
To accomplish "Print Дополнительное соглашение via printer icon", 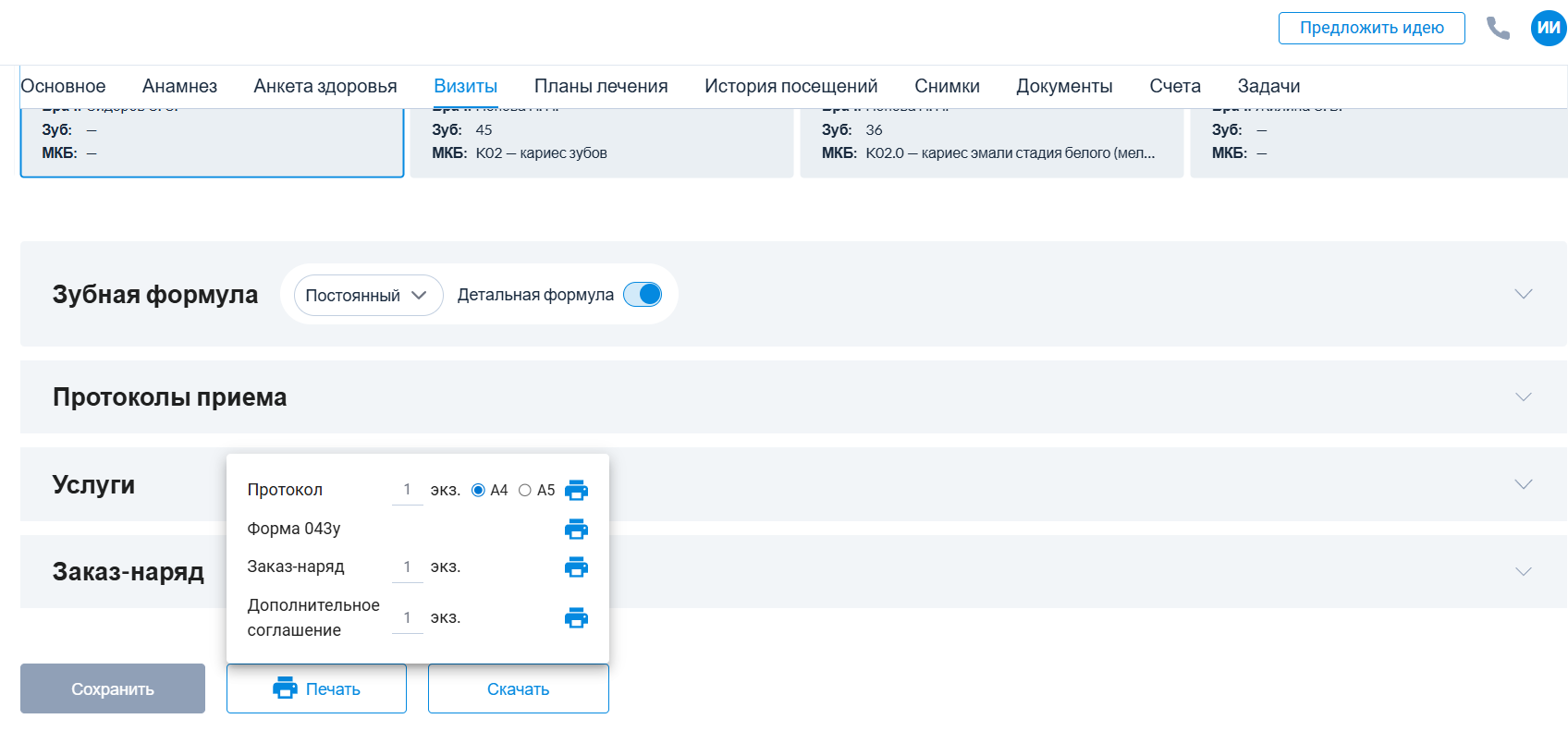I will [576, 617].
